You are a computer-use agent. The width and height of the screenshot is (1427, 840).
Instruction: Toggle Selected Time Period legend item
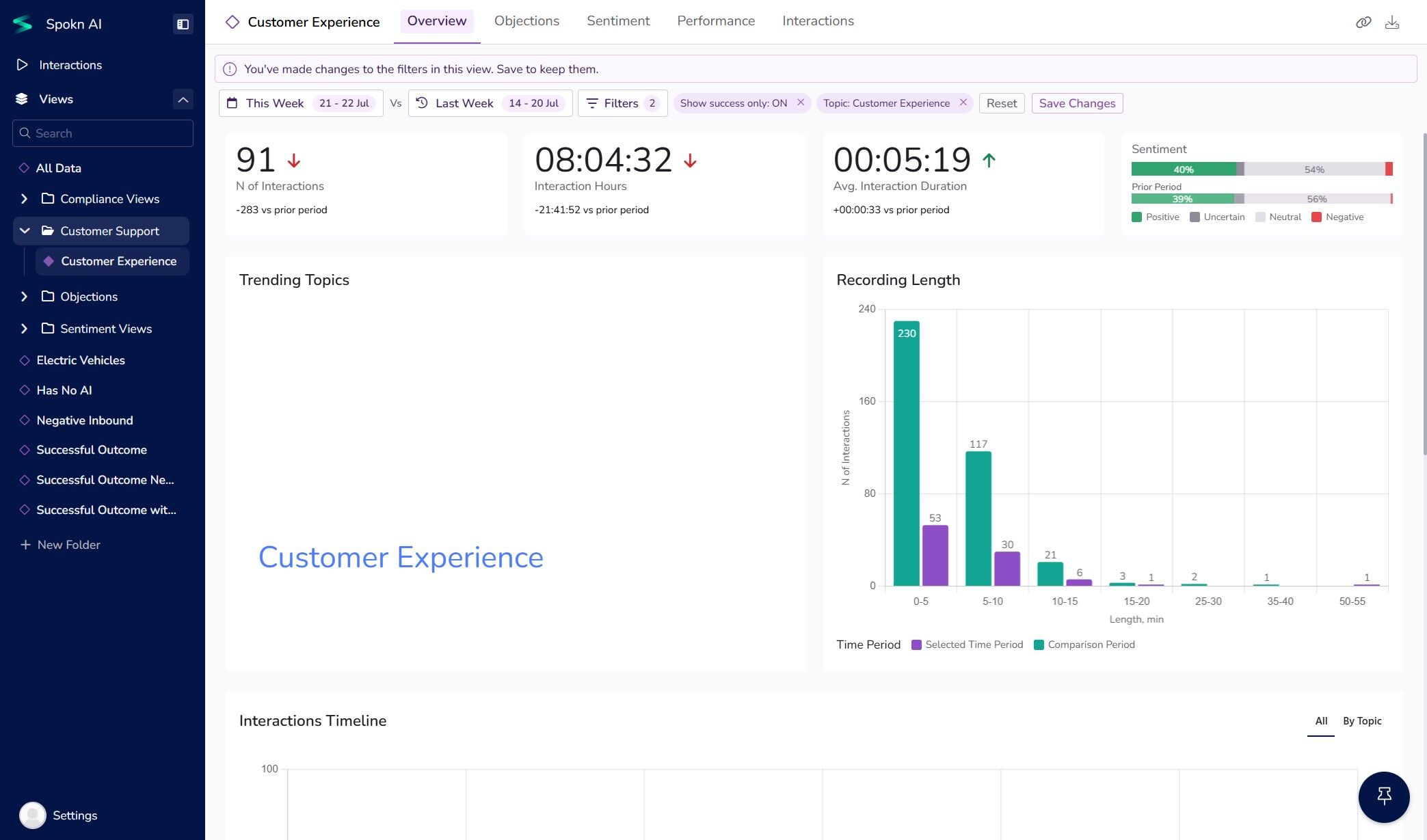click(967, 645)
